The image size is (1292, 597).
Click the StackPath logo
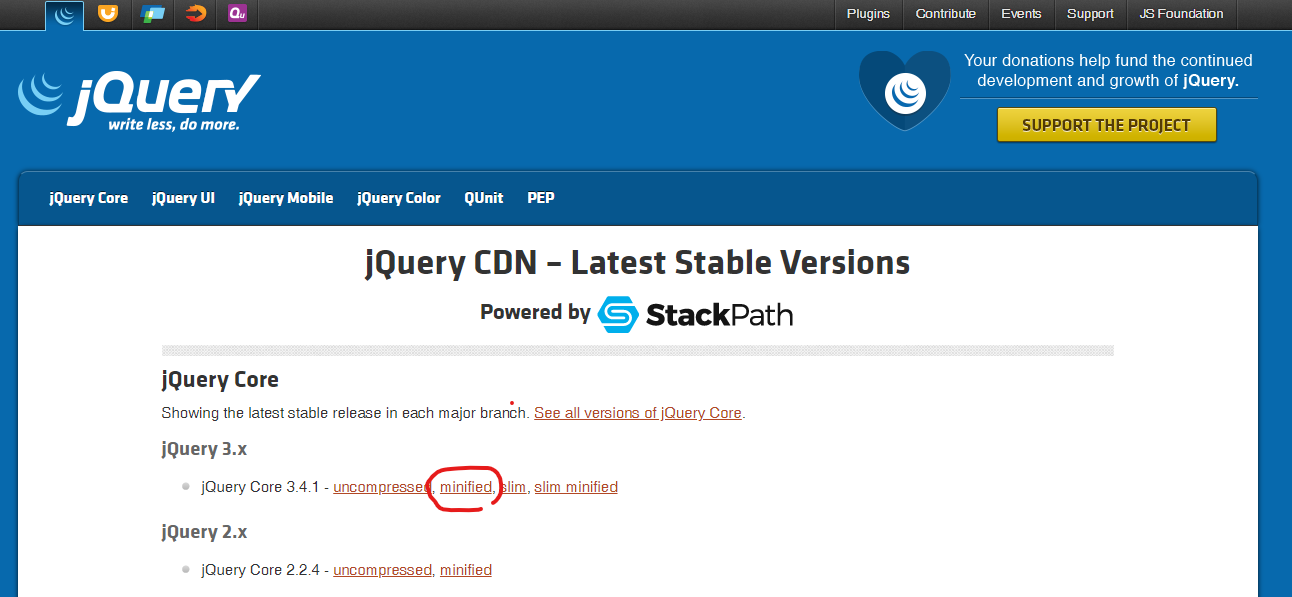point(695,315)
